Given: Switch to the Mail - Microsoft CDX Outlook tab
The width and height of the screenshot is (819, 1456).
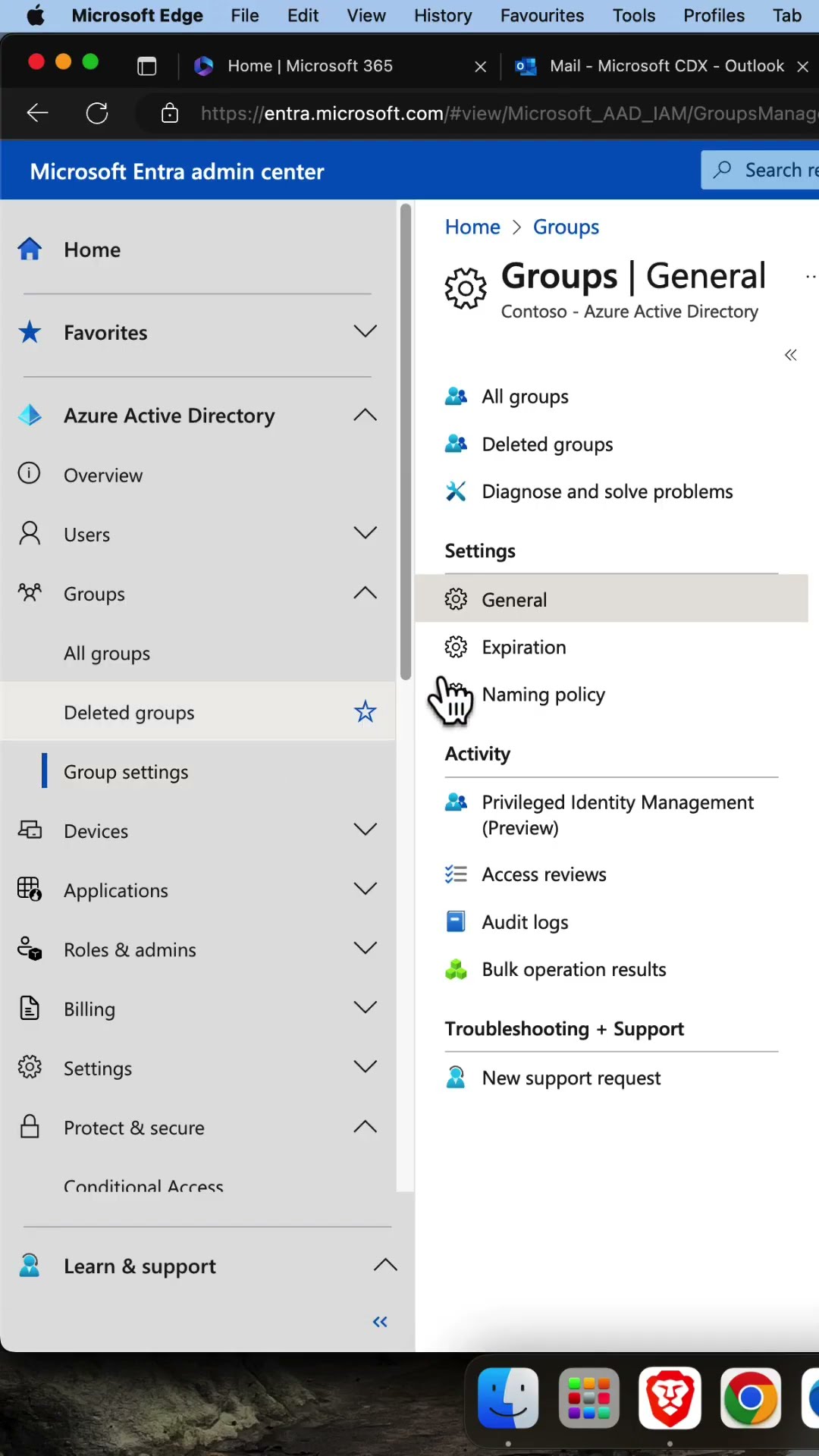Looking at the screenshot, I should (652, 66).
